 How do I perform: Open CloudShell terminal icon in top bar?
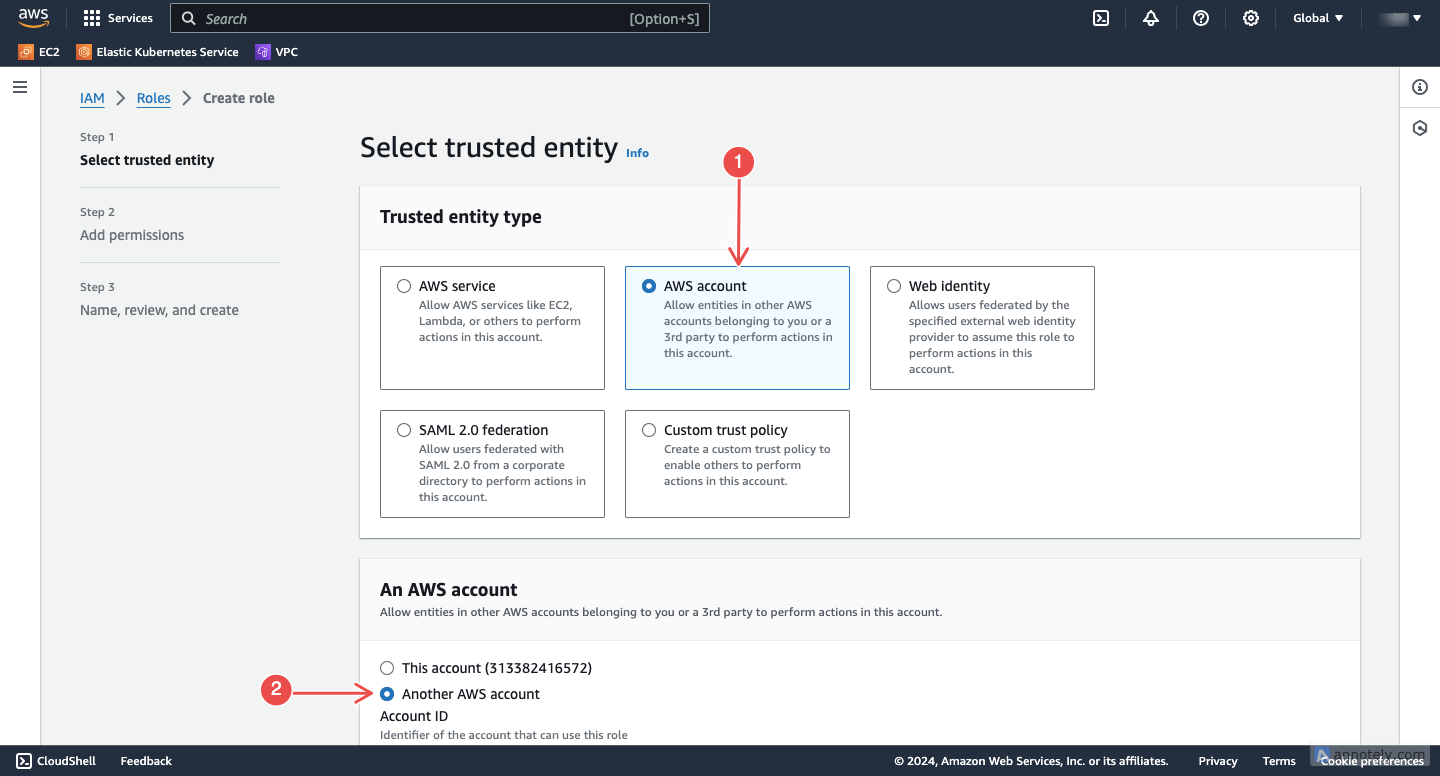(1100, 18)
